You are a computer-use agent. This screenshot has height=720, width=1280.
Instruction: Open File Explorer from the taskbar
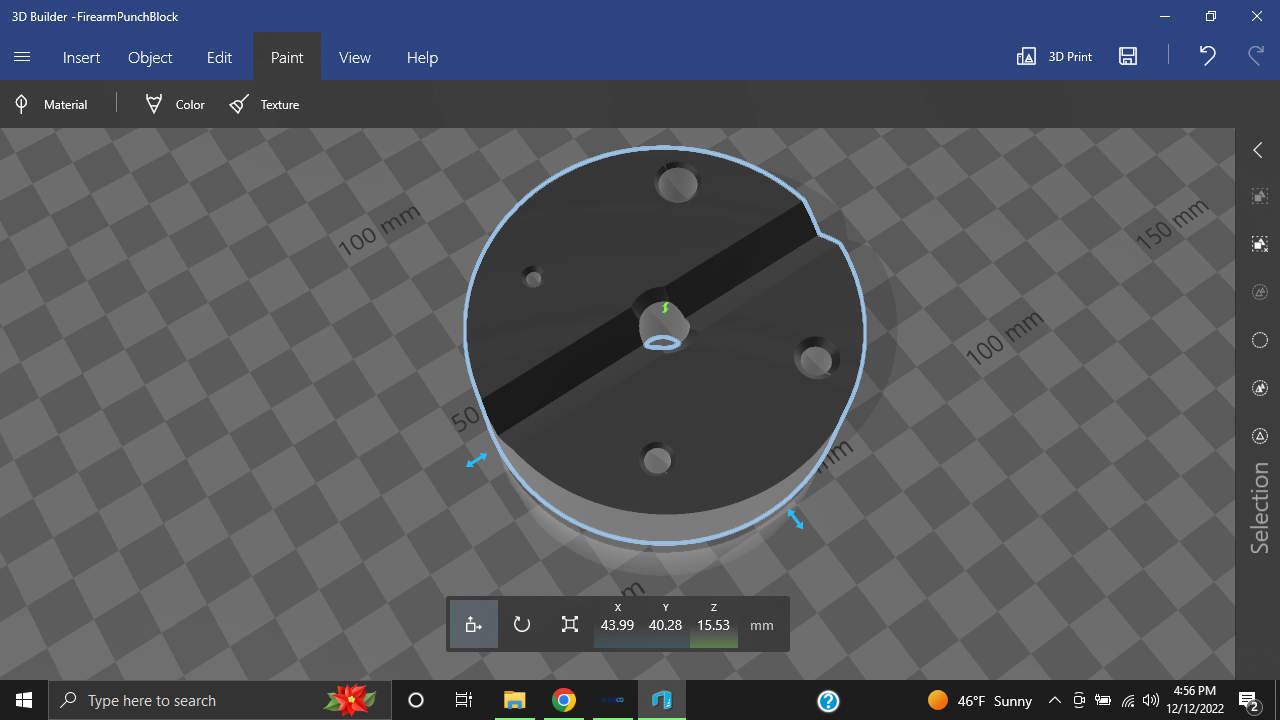click(515, 700)
